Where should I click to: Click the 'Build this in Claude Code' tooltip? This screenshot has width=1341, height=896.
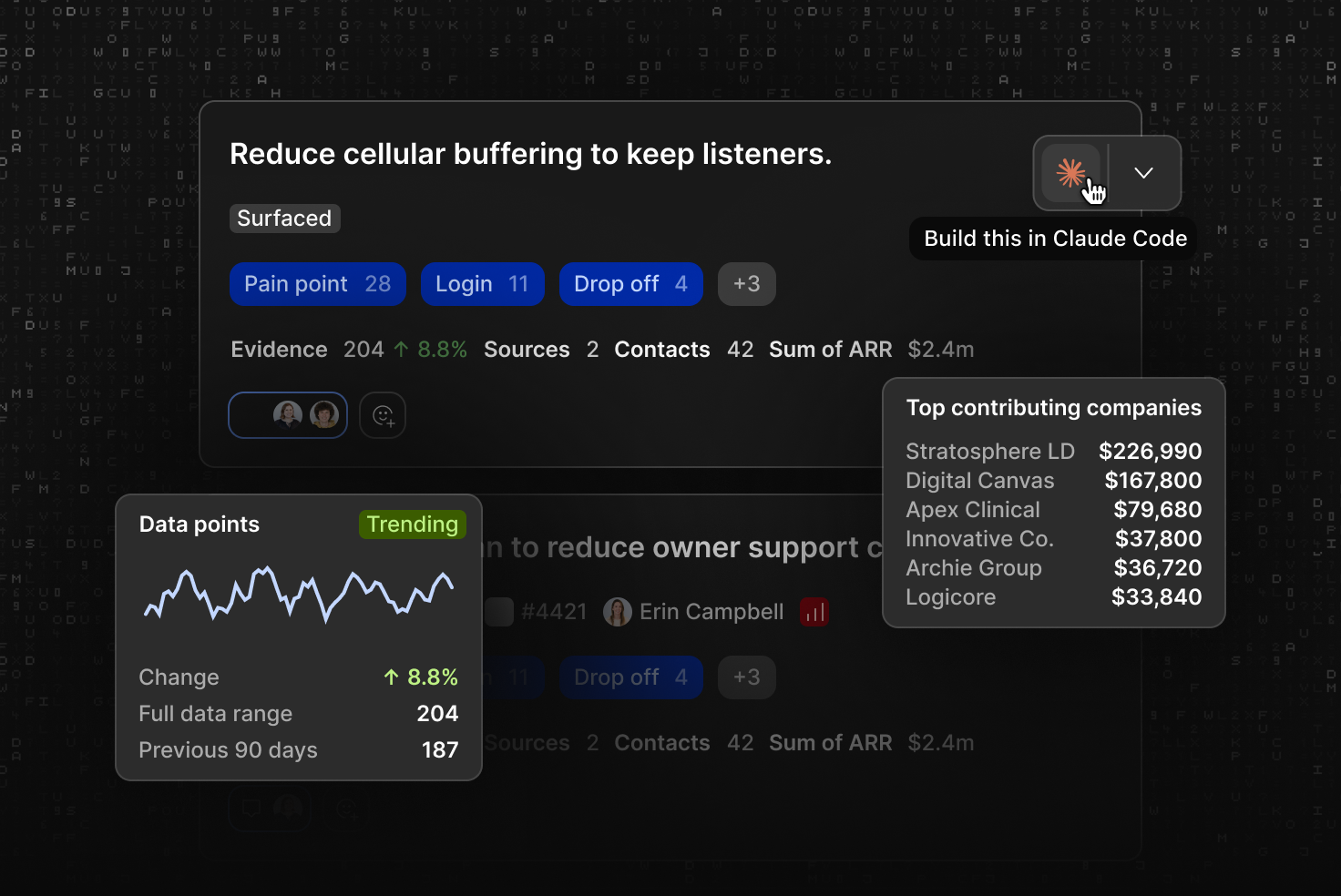point(1055,239)
